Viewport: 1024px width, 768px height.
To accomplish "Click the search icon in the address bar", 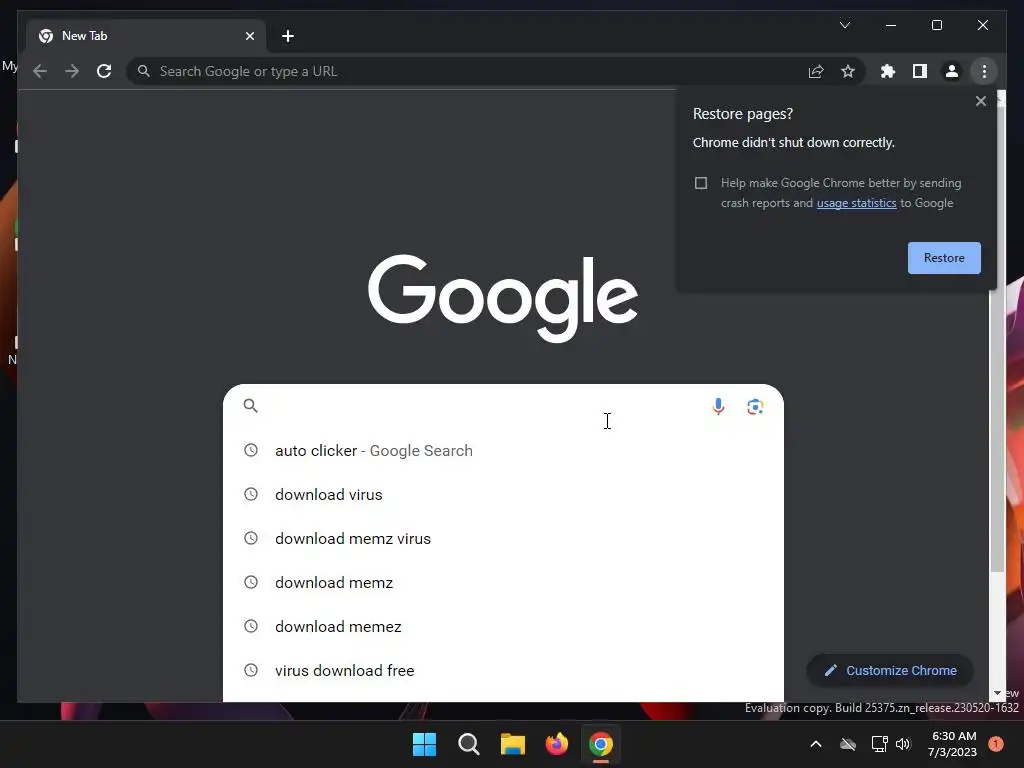I will 144,71.
